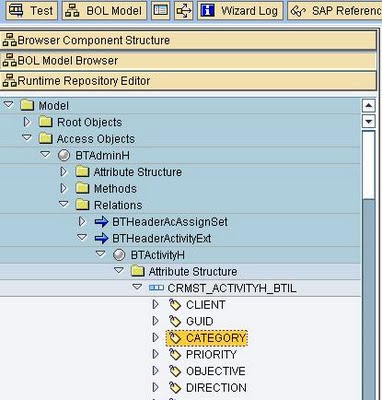
Task: Select the Model tree label
Action: [x=54, y=106]
